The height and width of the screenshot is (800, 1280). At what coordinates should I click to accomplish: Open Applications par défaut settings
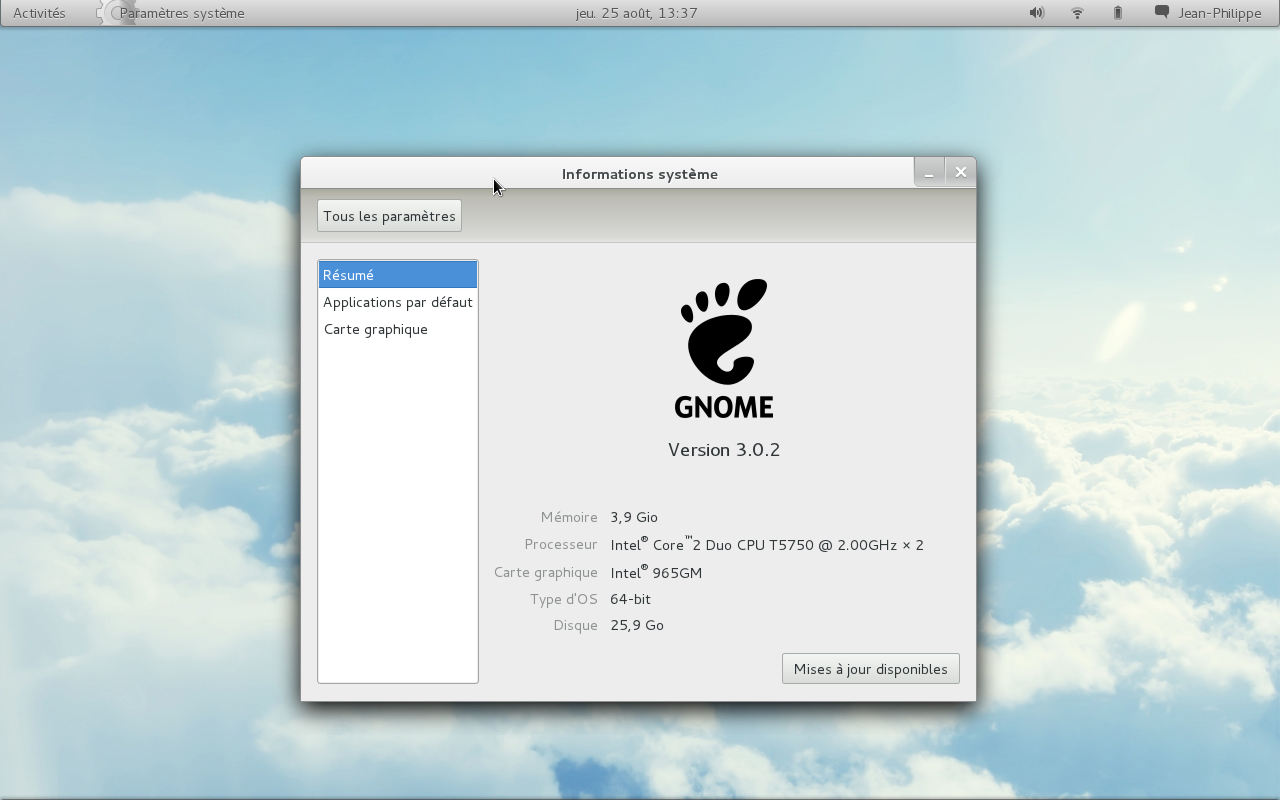[x=397, y=302]
